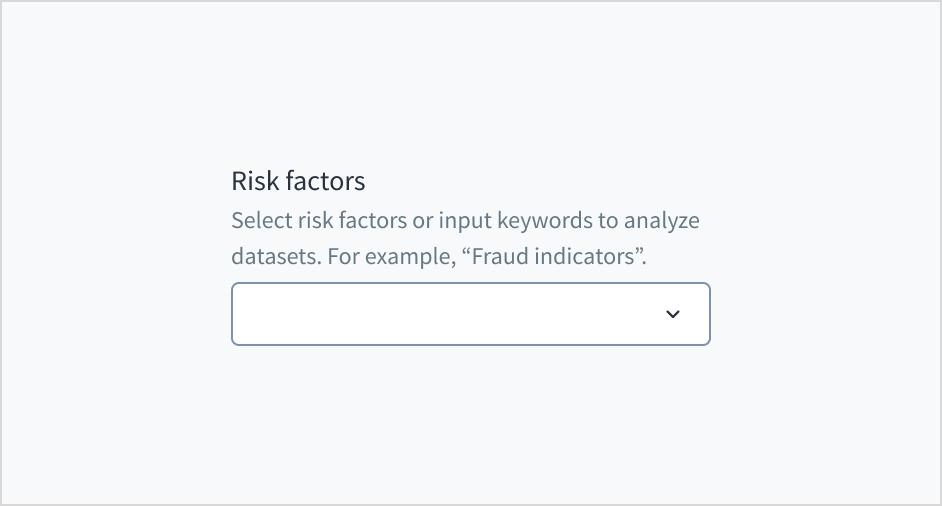
Task: Click the "Risk factors" label
Action: 298,181
